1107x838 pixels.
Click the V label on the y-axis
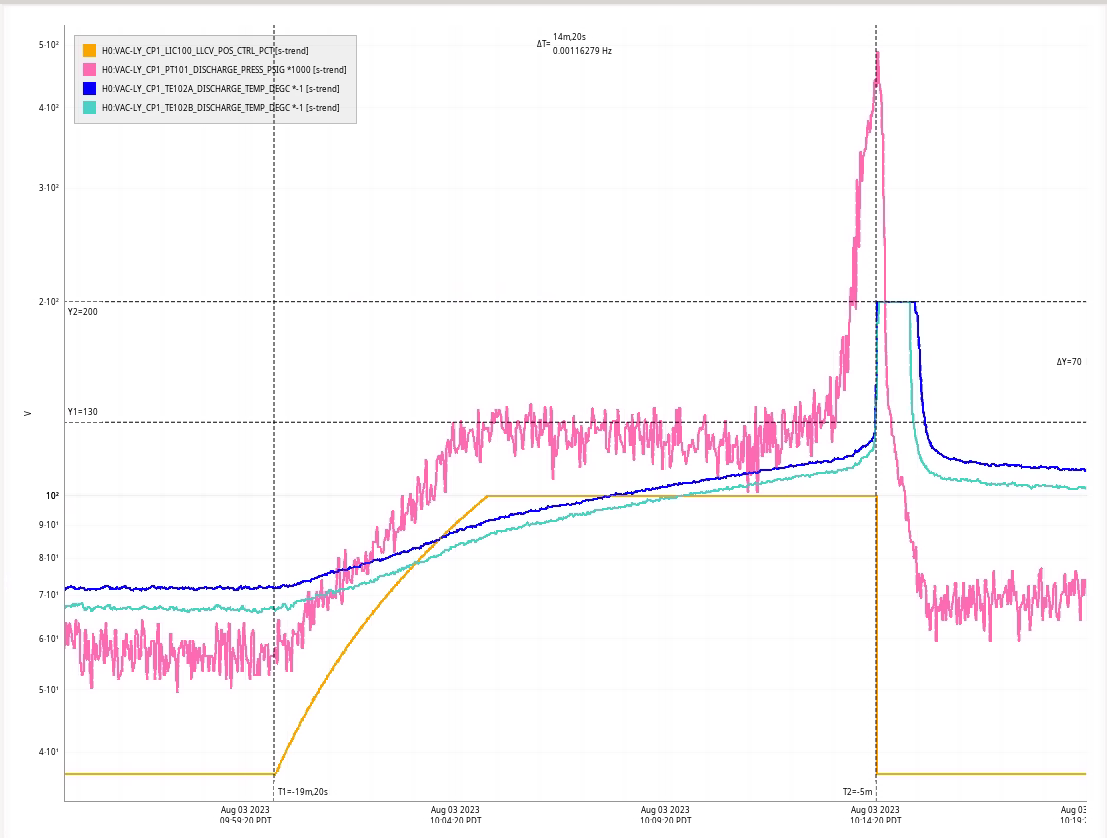(x=28, y=413)
